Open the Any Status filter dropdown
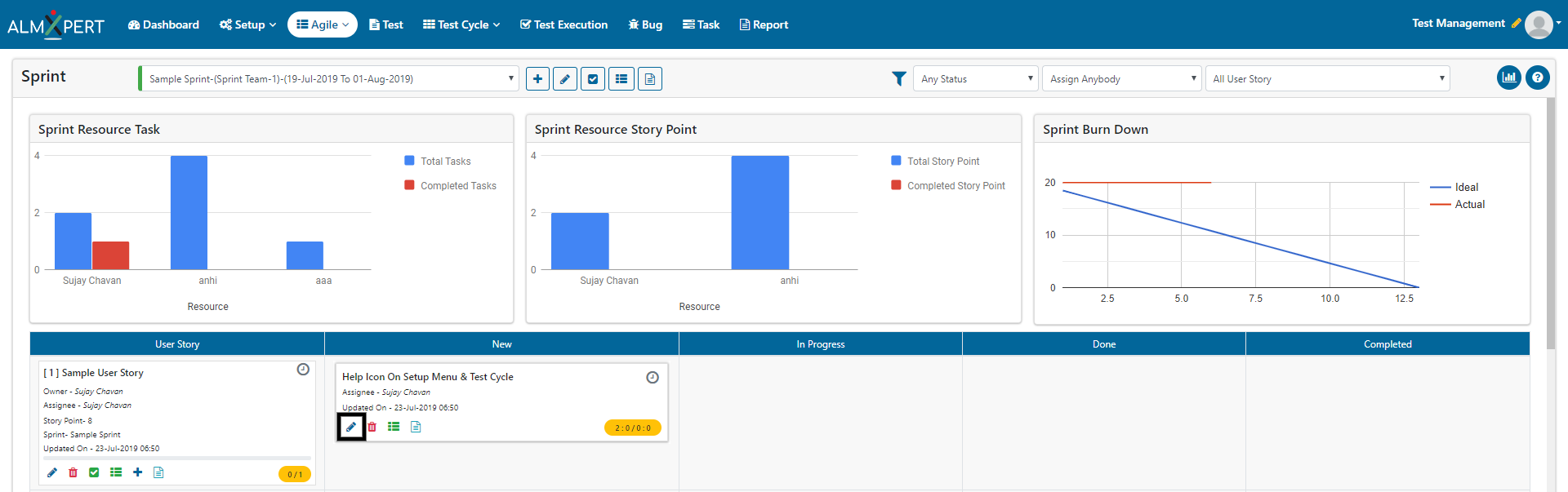The image size is (1568, 492). [x=976, y=79]
